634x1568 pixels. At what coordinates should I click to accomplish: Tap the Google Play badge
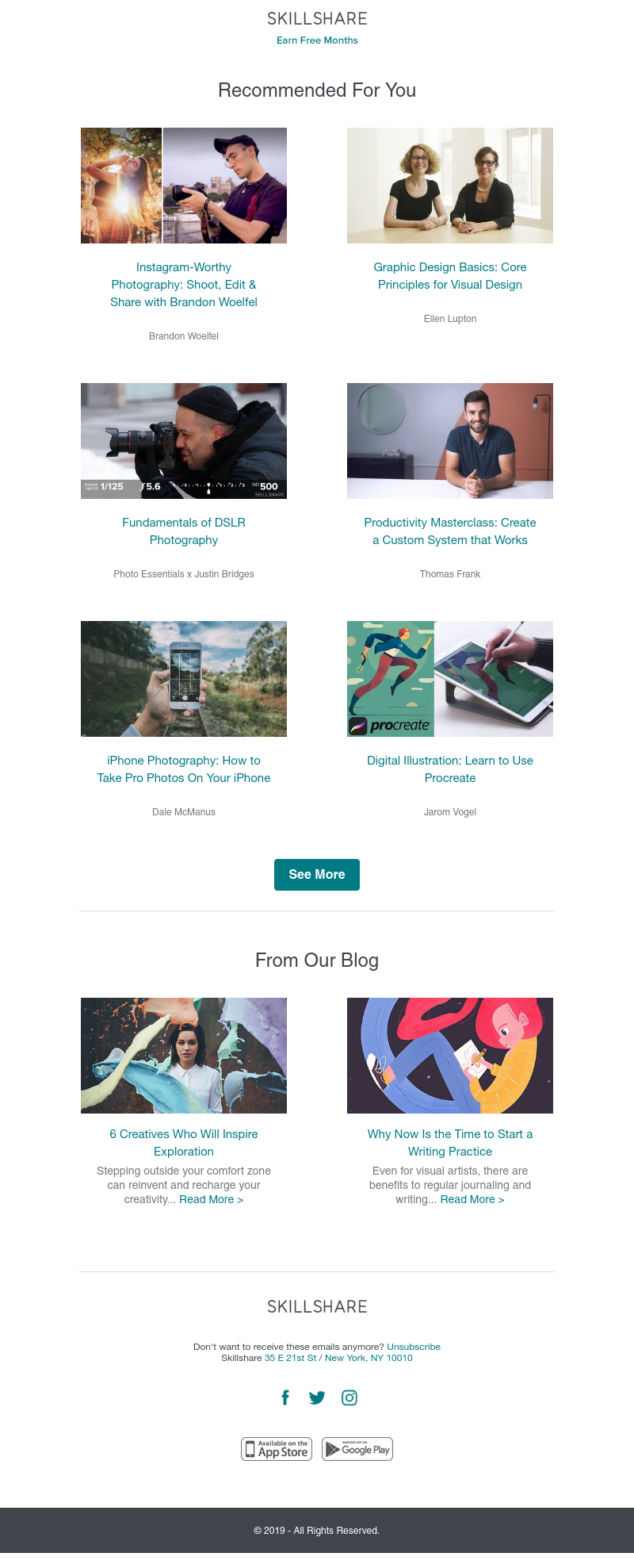point(357,1449)
